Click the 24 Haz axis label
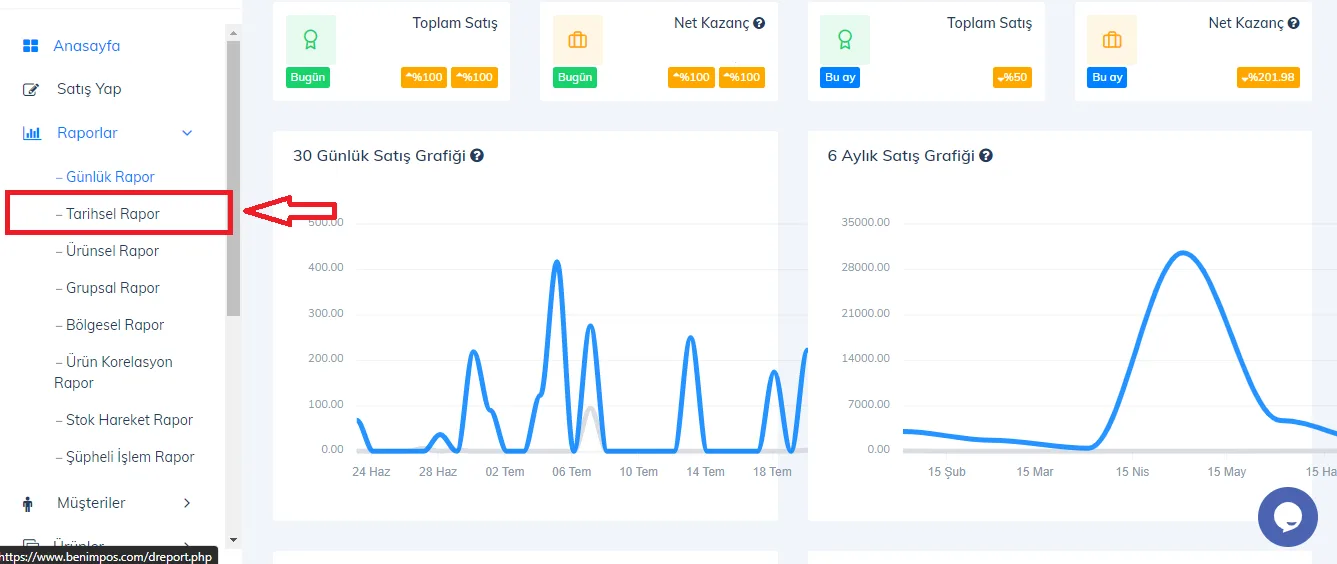The width and height of the screenshot is (1337, 564). point(371,472)
